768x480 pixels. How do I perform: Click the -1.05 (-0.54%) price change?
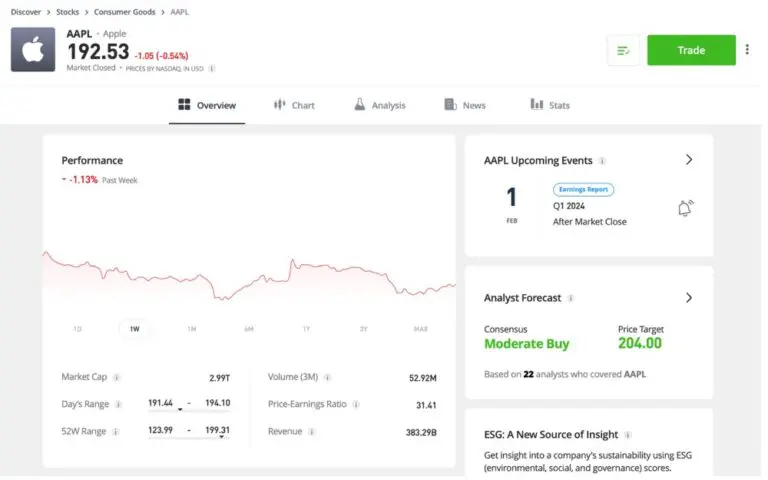tap(161, 56)
